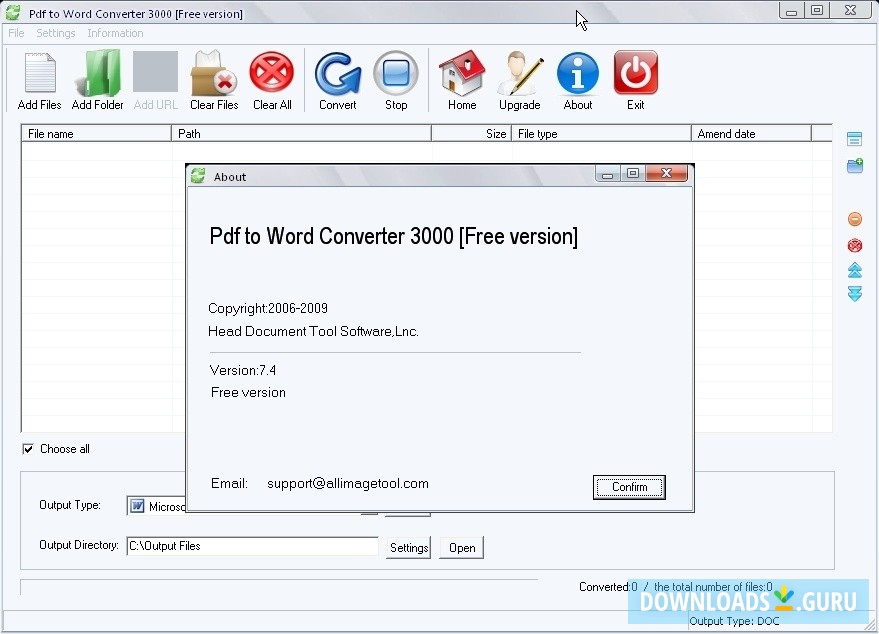Click the red remove-all sidebar icon

(855, 245)
